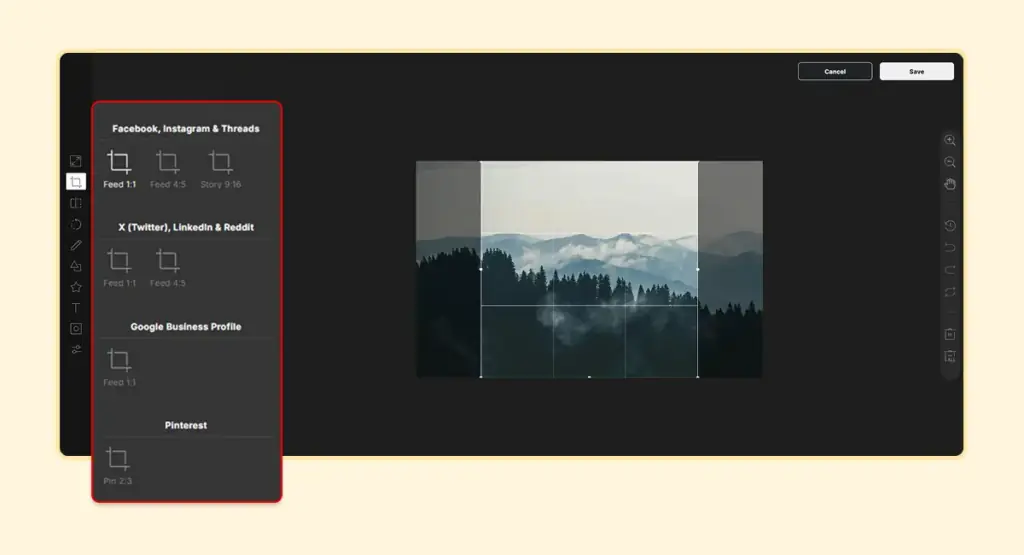Select the Draw pencil tool

point(76,245)
